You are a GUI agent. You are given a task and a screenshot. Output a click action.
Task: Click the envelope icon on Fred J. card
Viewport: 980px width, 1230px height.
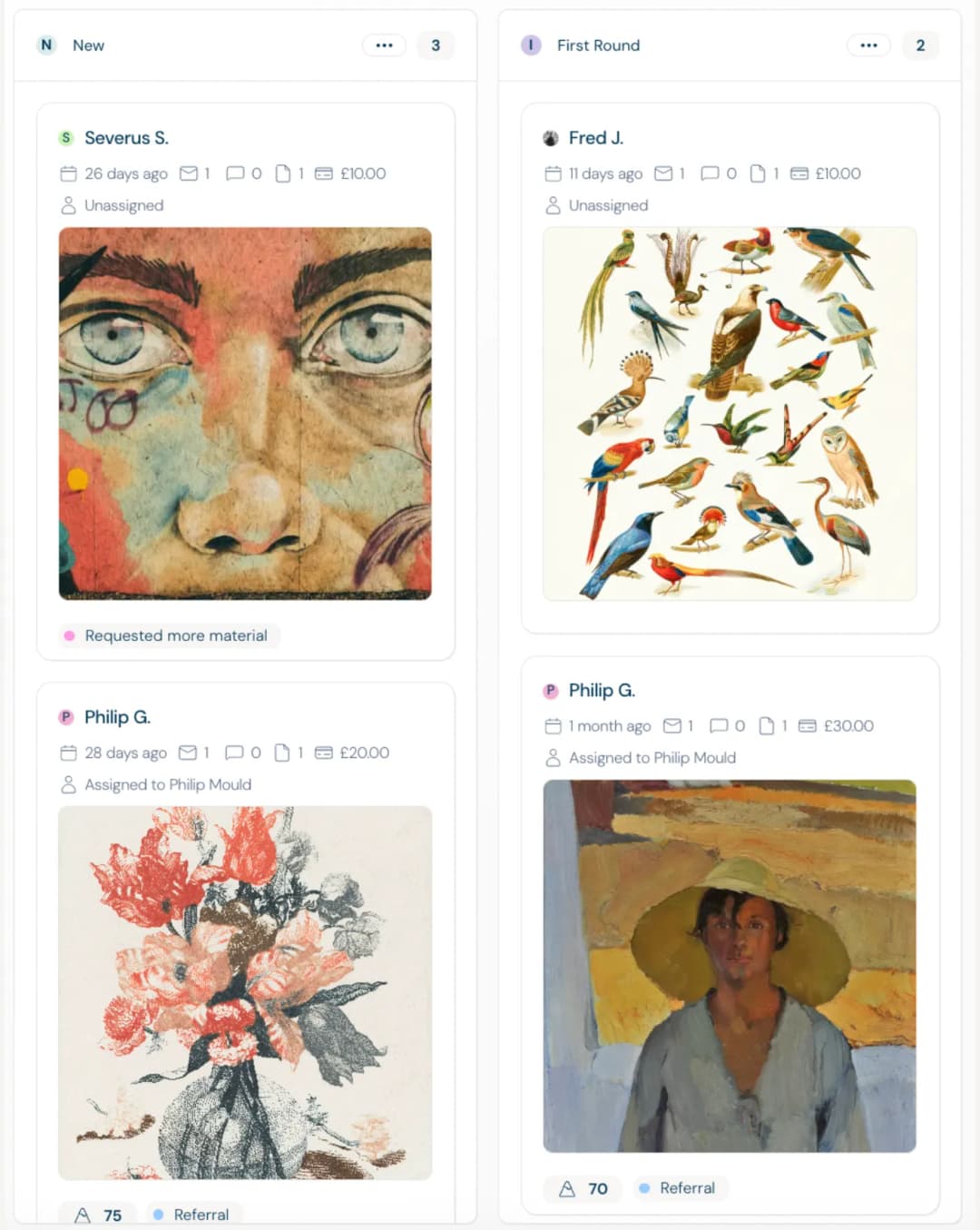coord(663,173)
